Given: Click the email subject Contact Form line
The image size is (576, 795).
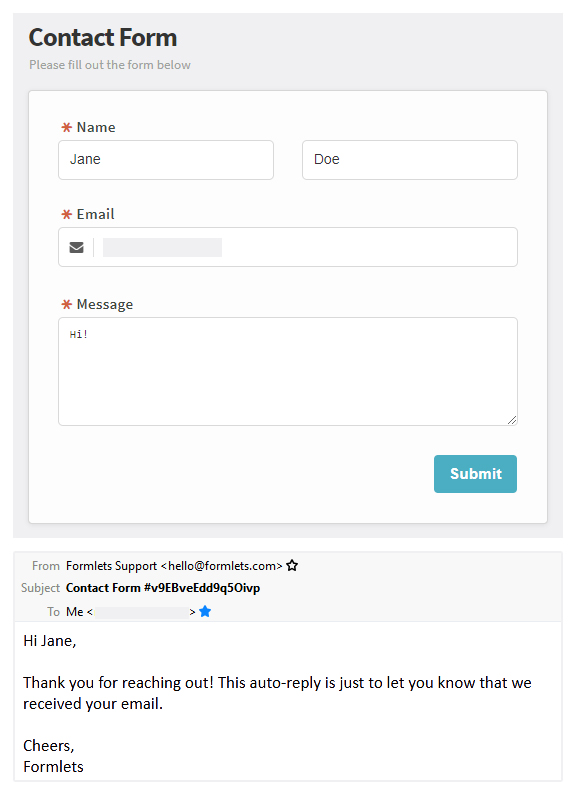Looking at the screenshot, I should pyautogui.click(x=163, y=588).
